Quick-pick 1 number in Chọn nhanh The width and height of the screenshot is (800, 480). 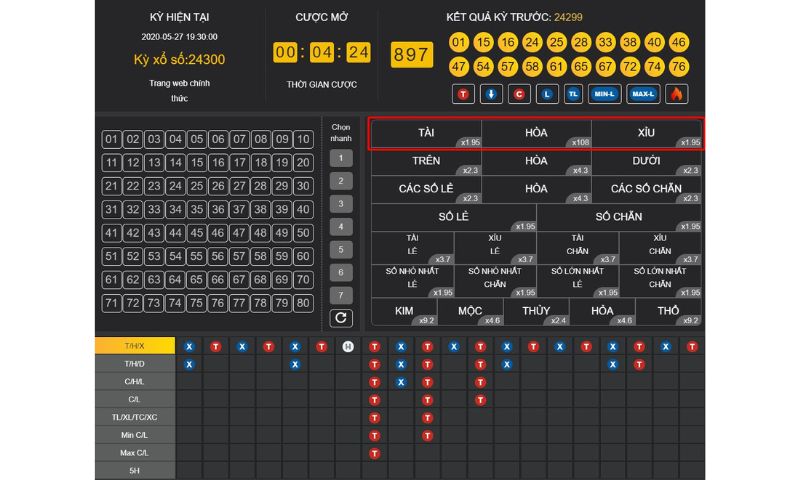341,158
